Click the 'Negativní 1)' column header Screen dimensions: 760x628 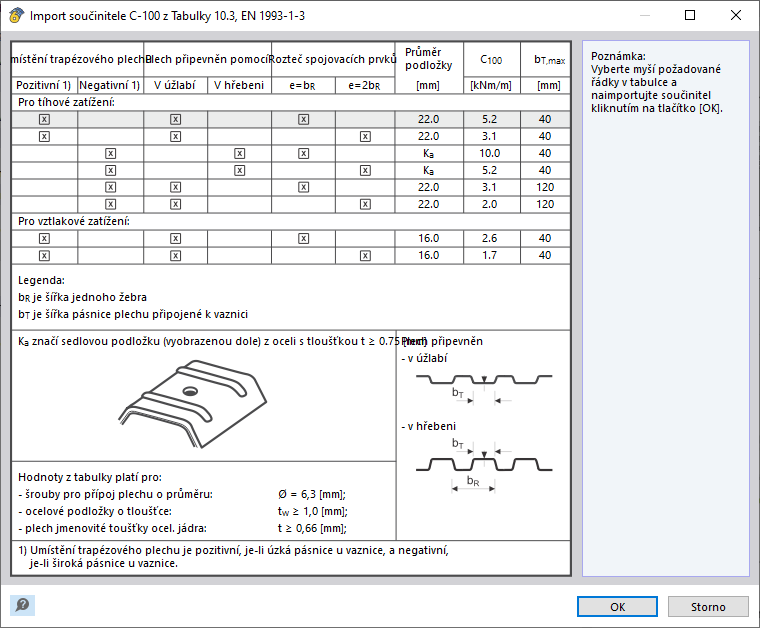[x=110, y=85]
